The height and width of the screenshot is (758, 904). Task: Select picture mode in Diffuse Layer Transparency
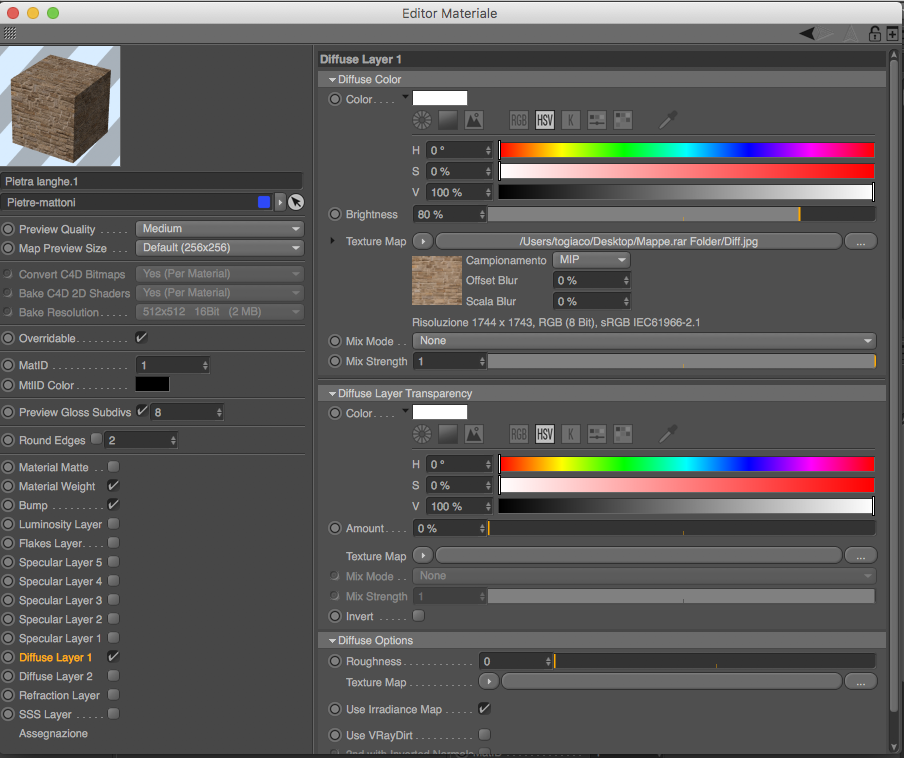(x=474, y=434)
